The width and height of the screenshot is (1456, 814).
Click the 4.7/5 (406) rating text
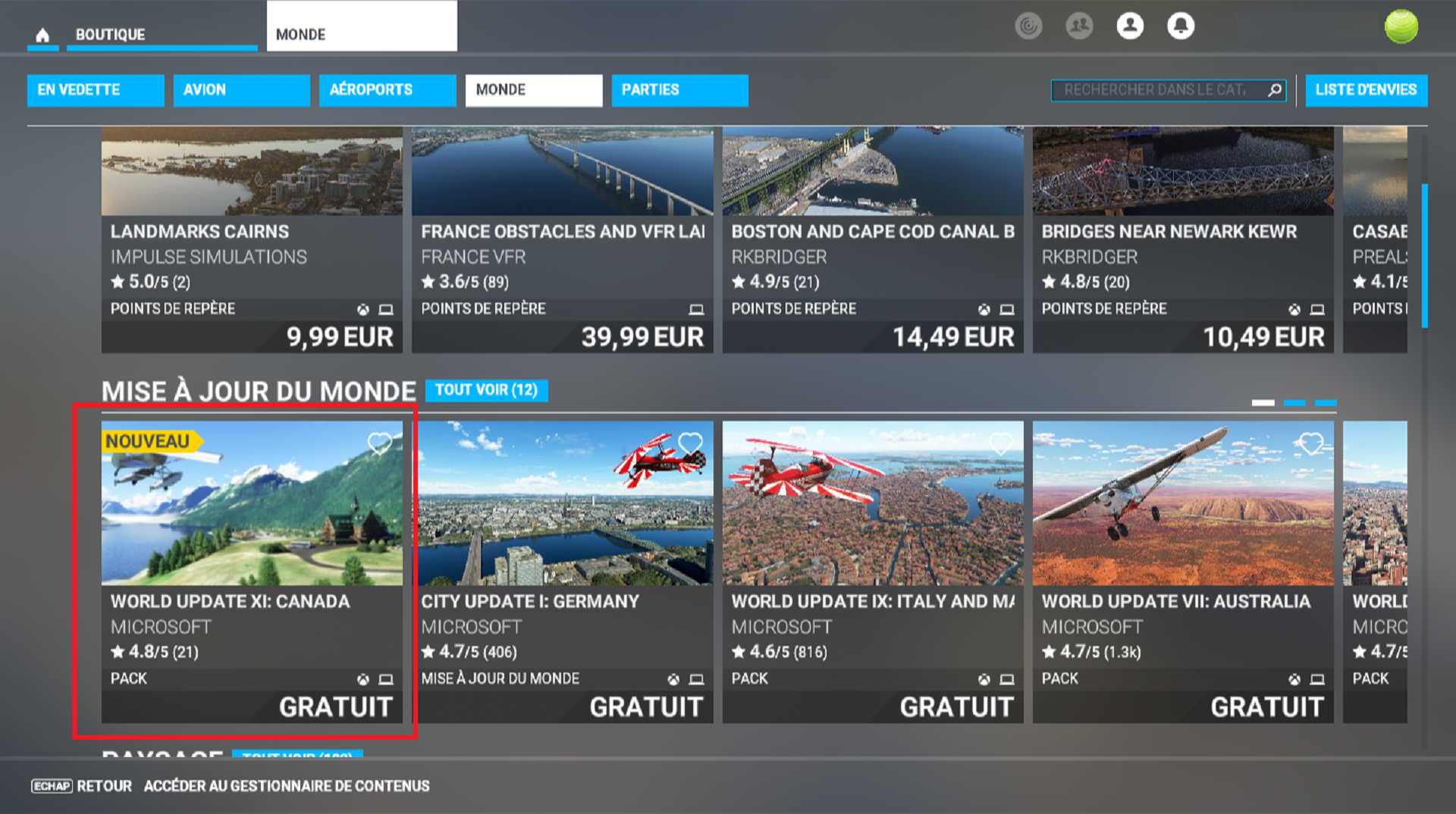[x=469, y=652]
